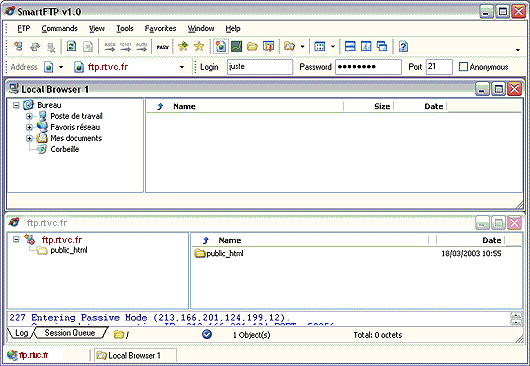Click tile windows horizontally icon

(x=350, y=46)
